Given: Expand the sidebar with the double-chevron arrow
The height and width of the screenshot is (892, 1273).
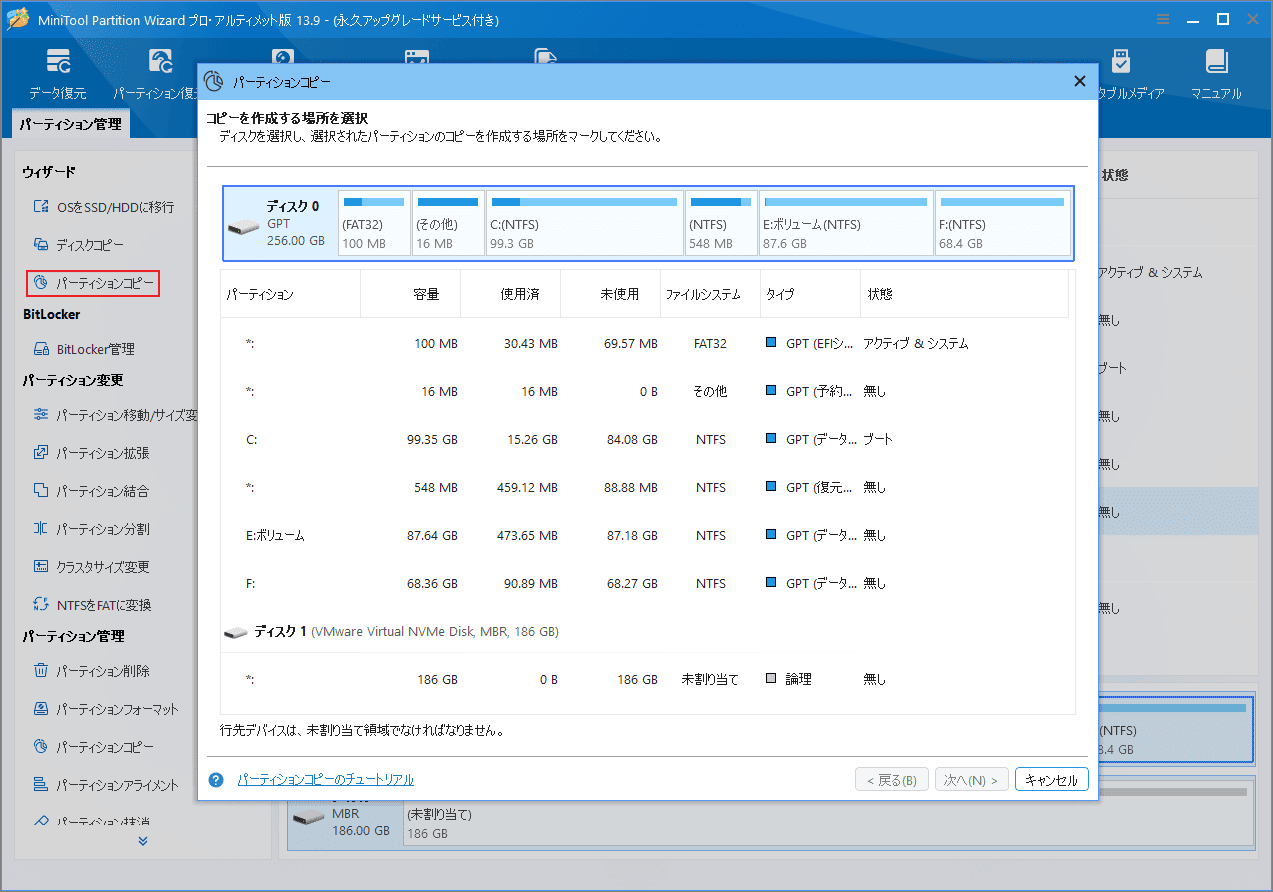Looking at the screenshot, I should point(143,841).
